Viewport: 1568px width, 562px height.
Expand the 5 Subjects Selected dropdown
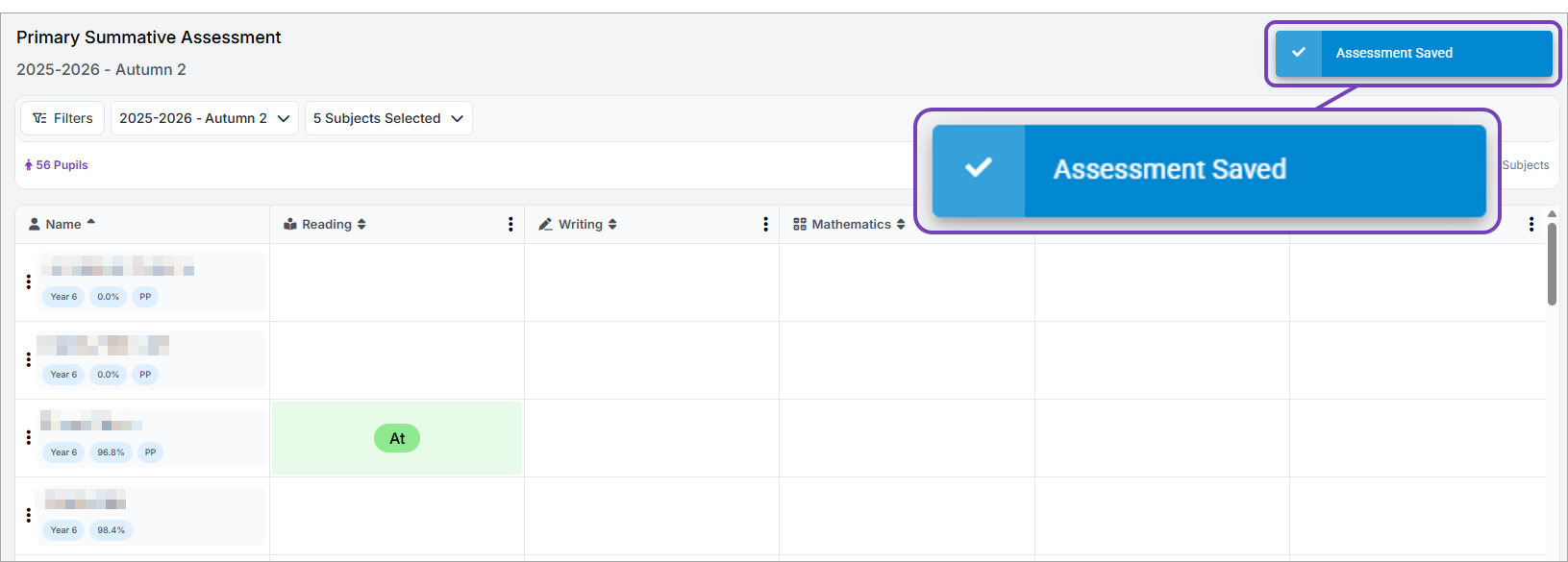point(387,118)
